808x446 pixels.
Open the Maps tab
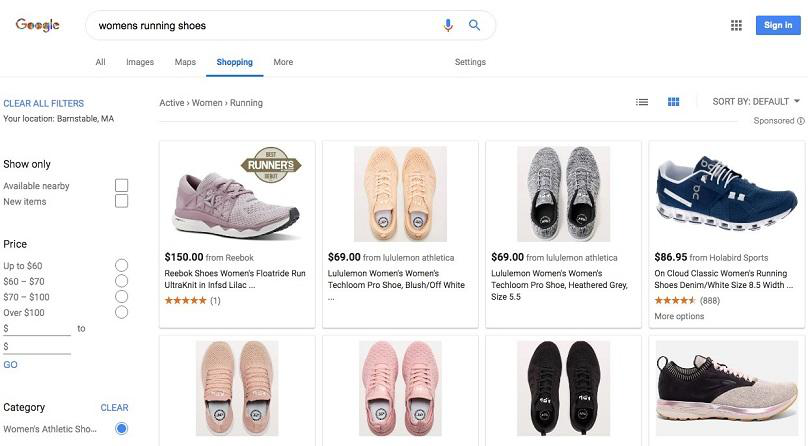coord(185,62)
